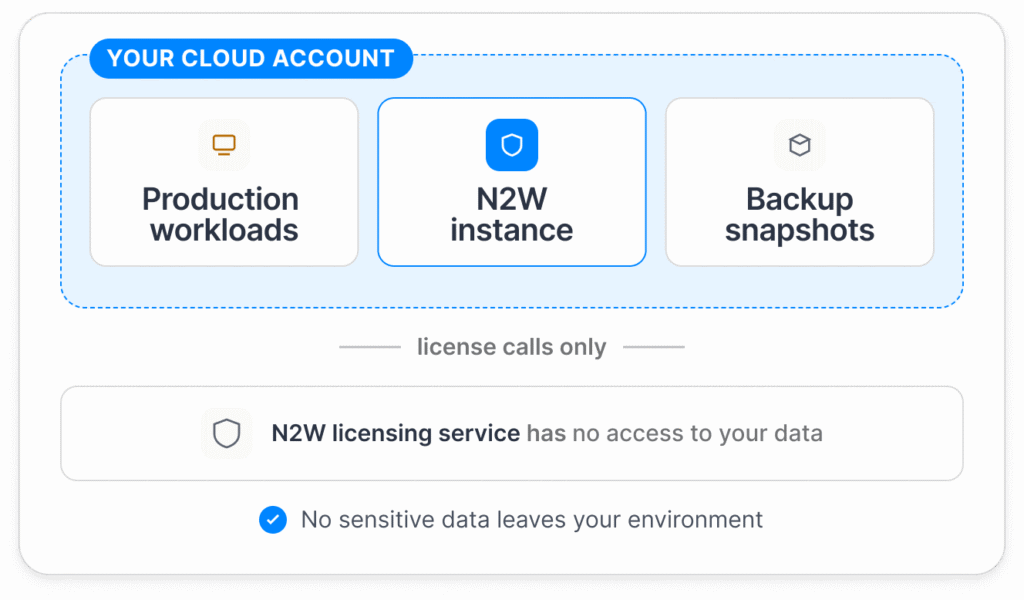Open the Production workloads card
The height and width of the screenshot is (600, 1024).
point(224,182)
